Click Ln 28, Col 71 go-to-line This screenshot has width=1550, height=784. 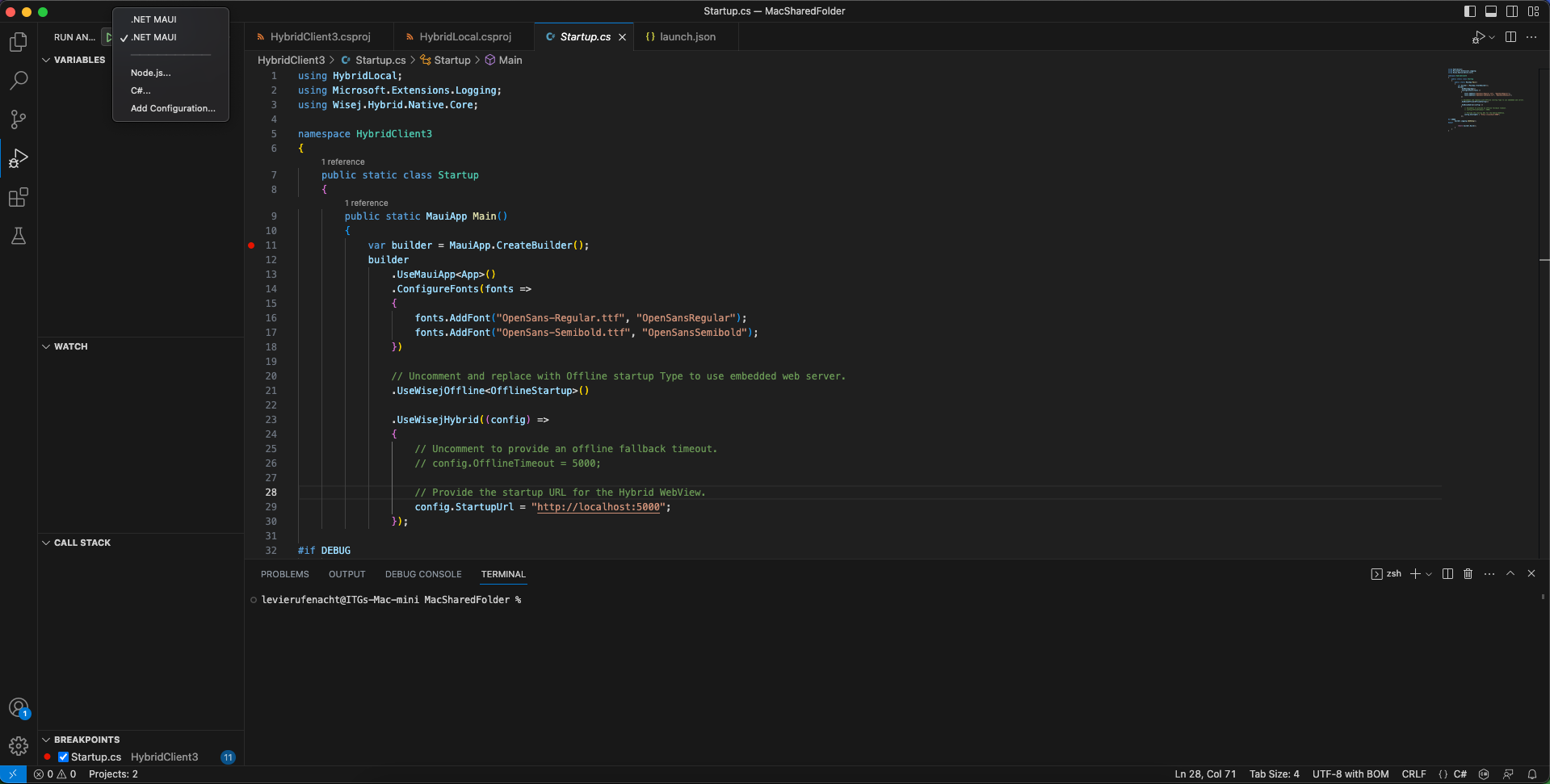click(1205, 774)
